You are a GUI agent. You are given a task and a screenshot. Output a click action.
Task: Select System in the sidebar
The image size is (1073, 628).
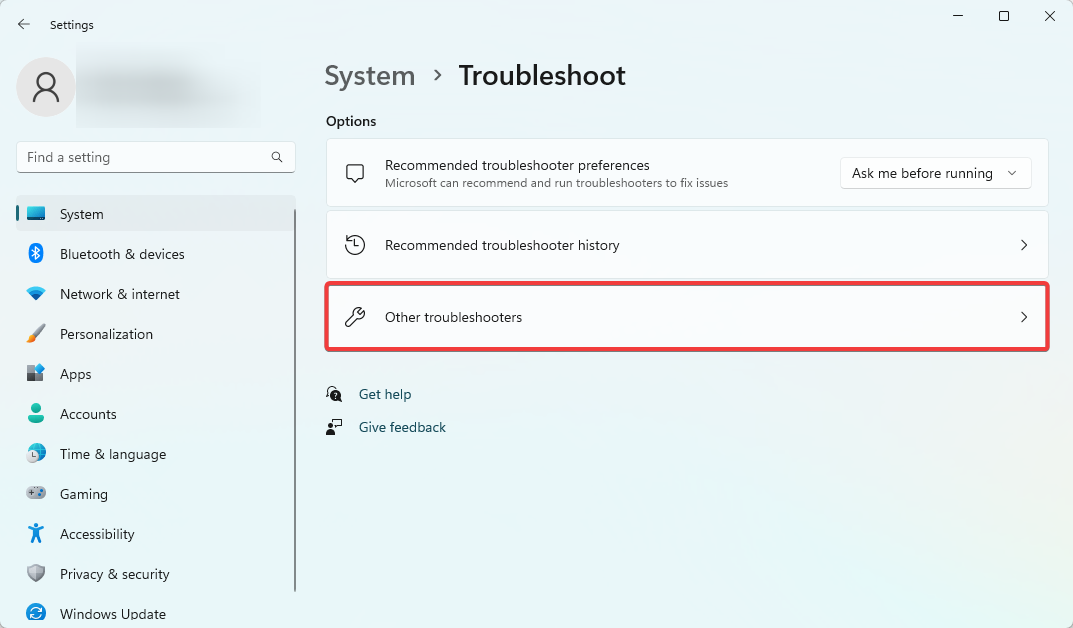[x=81, y=214]
